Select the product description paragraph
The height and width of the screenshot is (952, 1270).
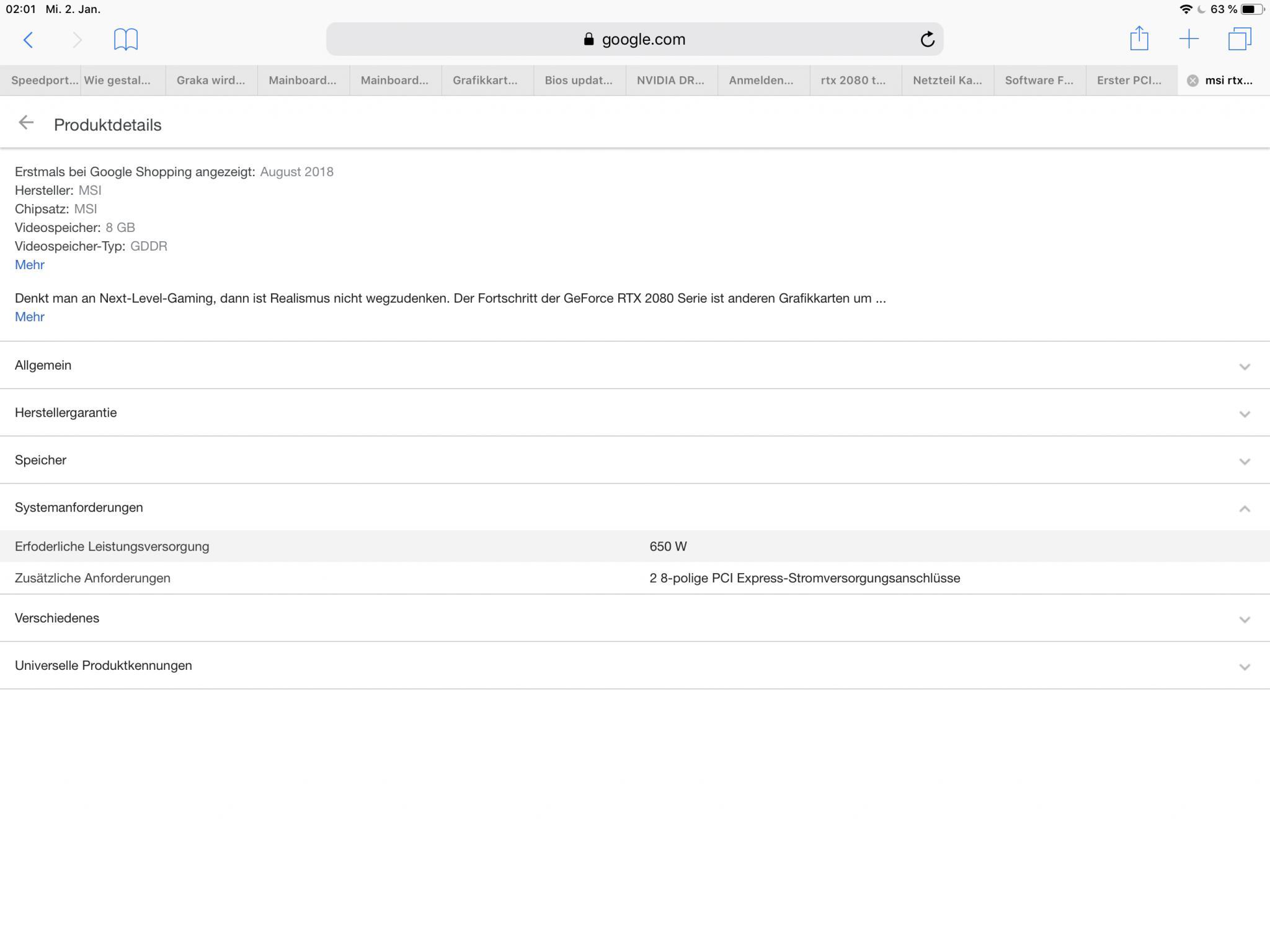pyautogui.click(x=451, y=298)
